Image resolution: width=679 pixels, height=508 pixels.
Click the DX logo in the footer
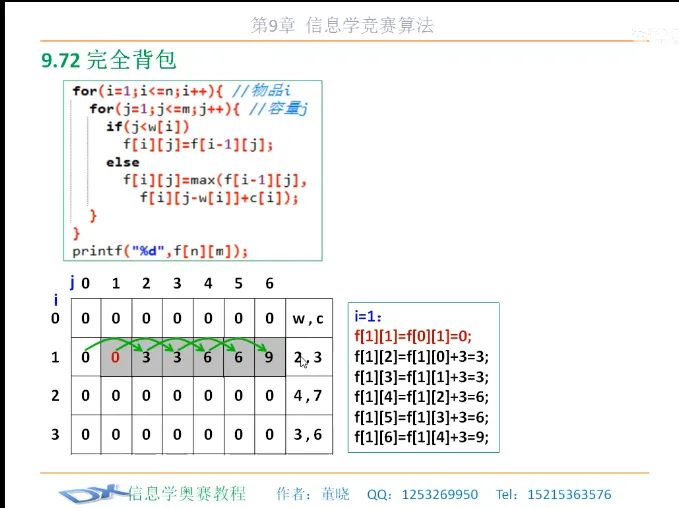[92, 494]
